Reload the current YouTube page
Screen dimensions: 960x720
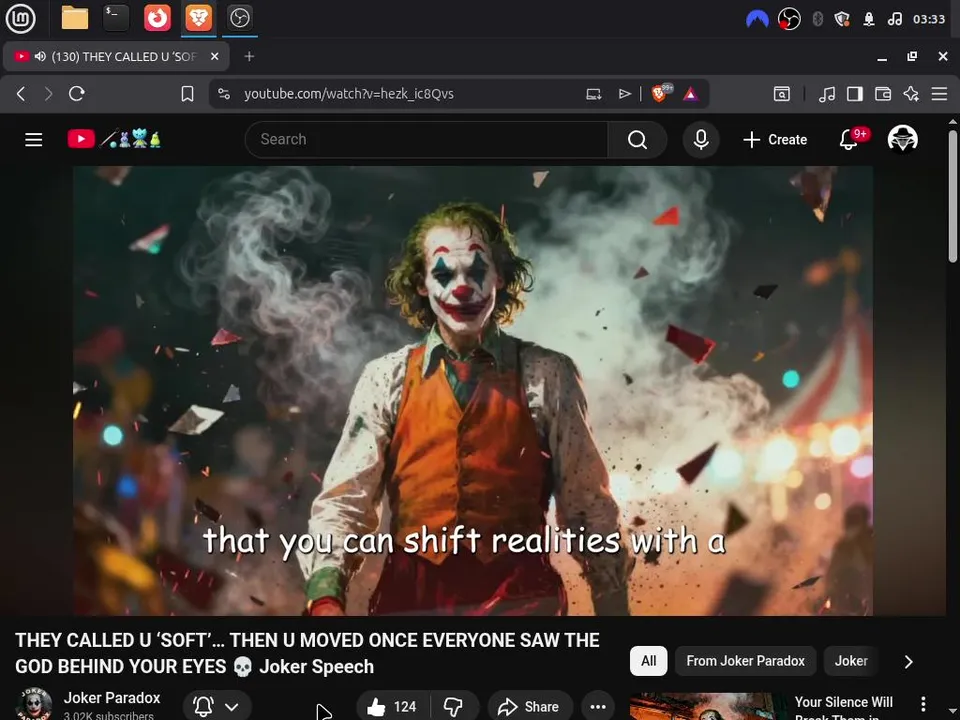tap(77, 94)
